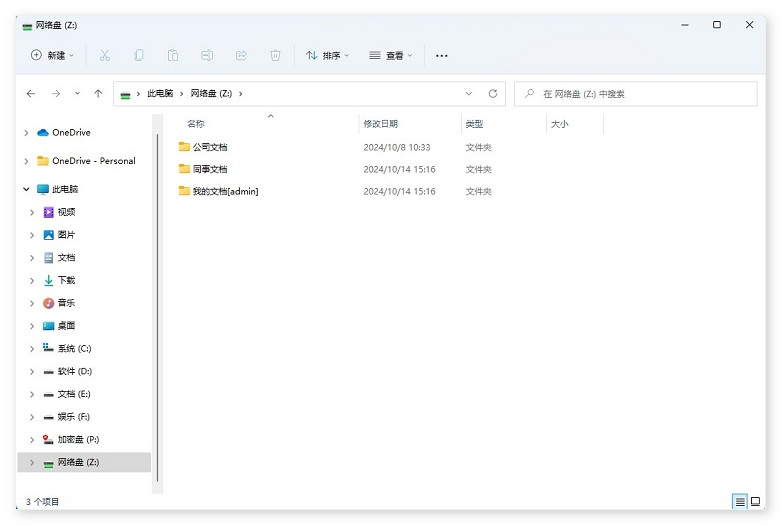Image resolution: width=782 pixels, height=526 pixels.
Task: Select OneDrive - Personal in sidebar
Action: click(x=94, y=161)
